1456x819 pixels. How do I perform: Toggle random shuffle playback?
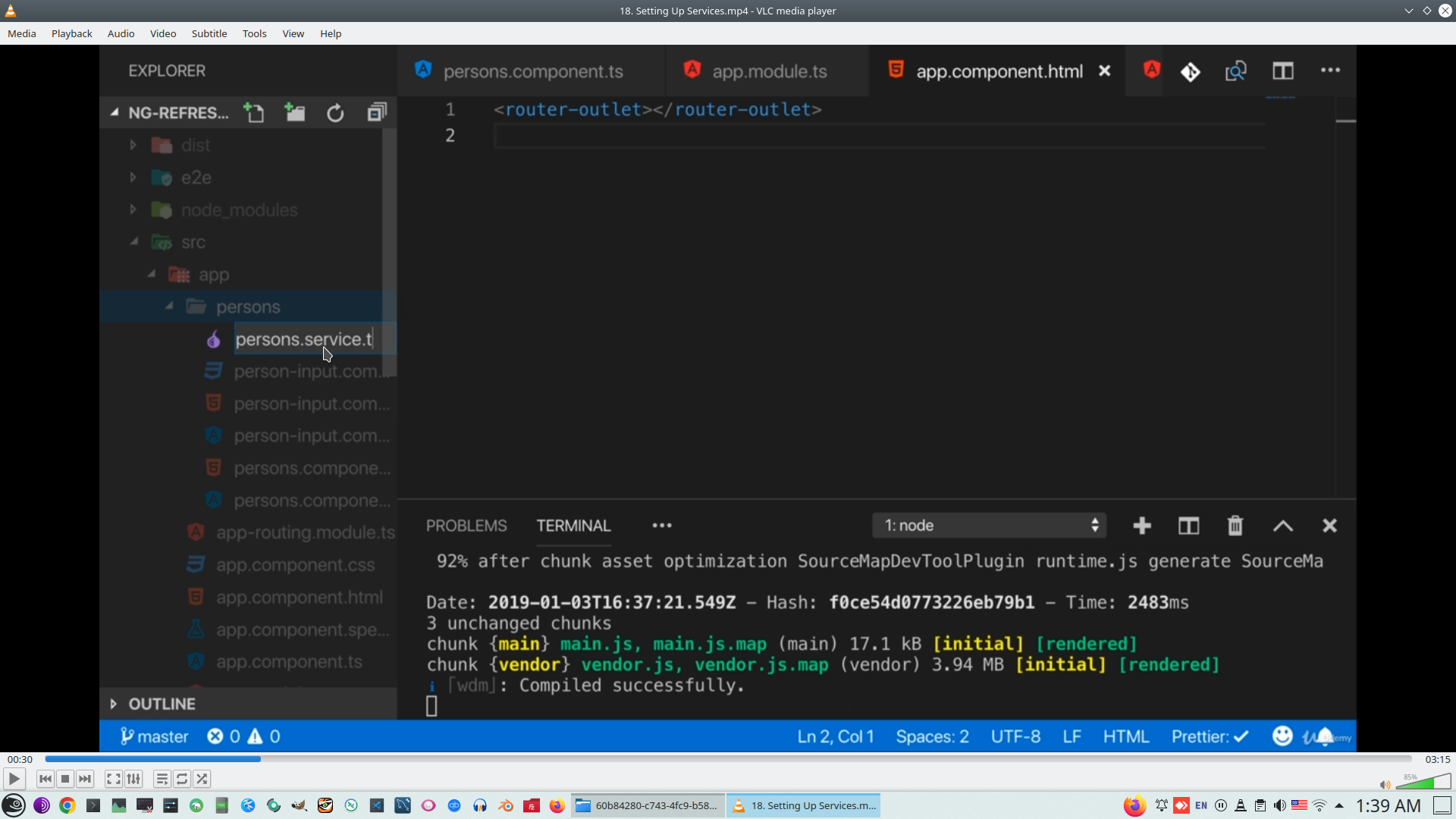click(x=202, y=779)
